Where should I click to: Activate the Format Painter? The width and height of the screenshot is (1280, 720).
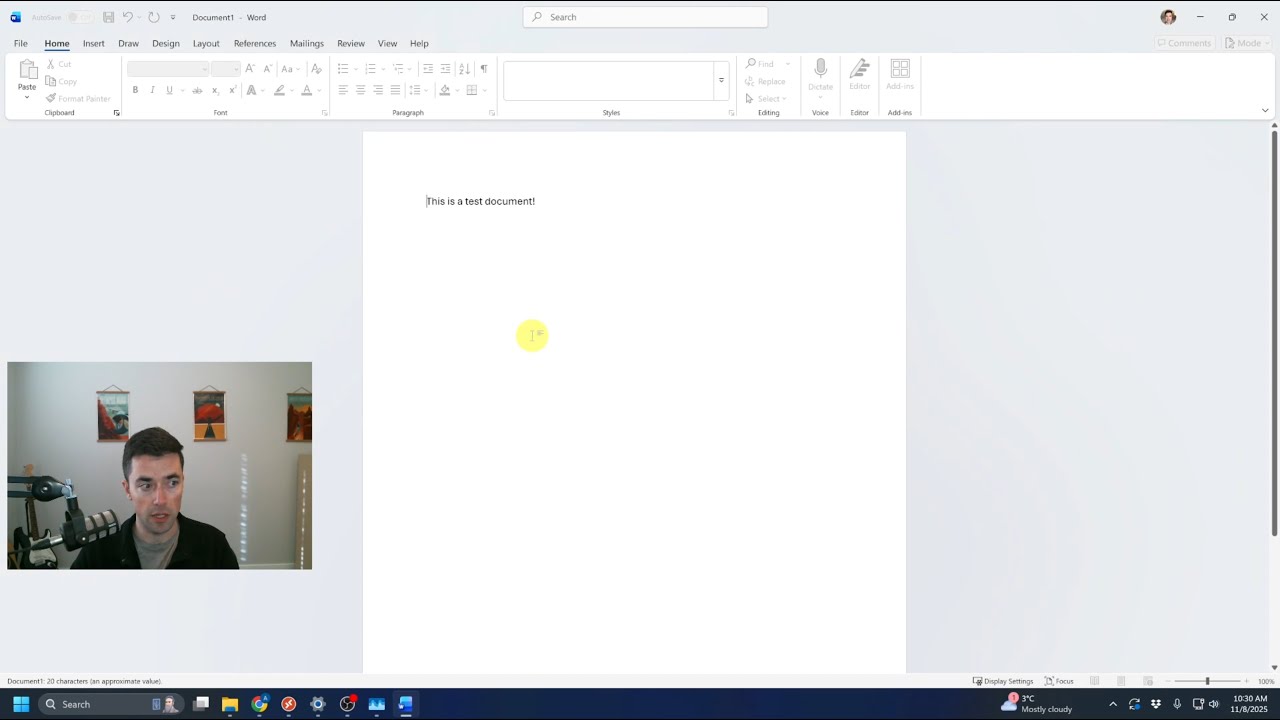[x=78, y=98]
